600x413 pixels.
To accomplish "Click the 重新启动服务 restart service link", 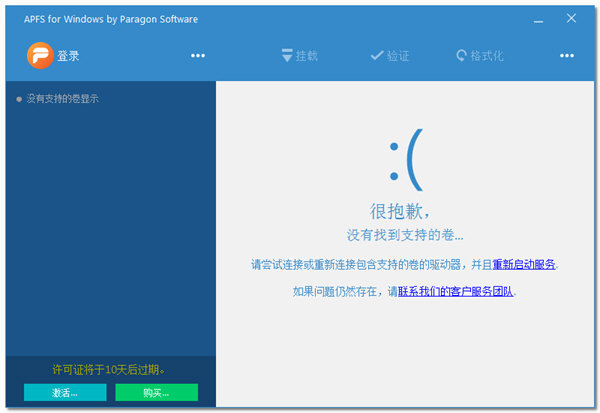I will (524, 264).
